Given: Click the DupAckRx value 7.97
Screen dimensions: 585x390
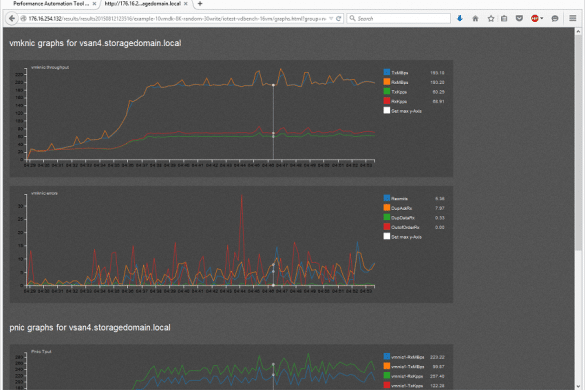Looking at the screenshot, I should (439, 208).
